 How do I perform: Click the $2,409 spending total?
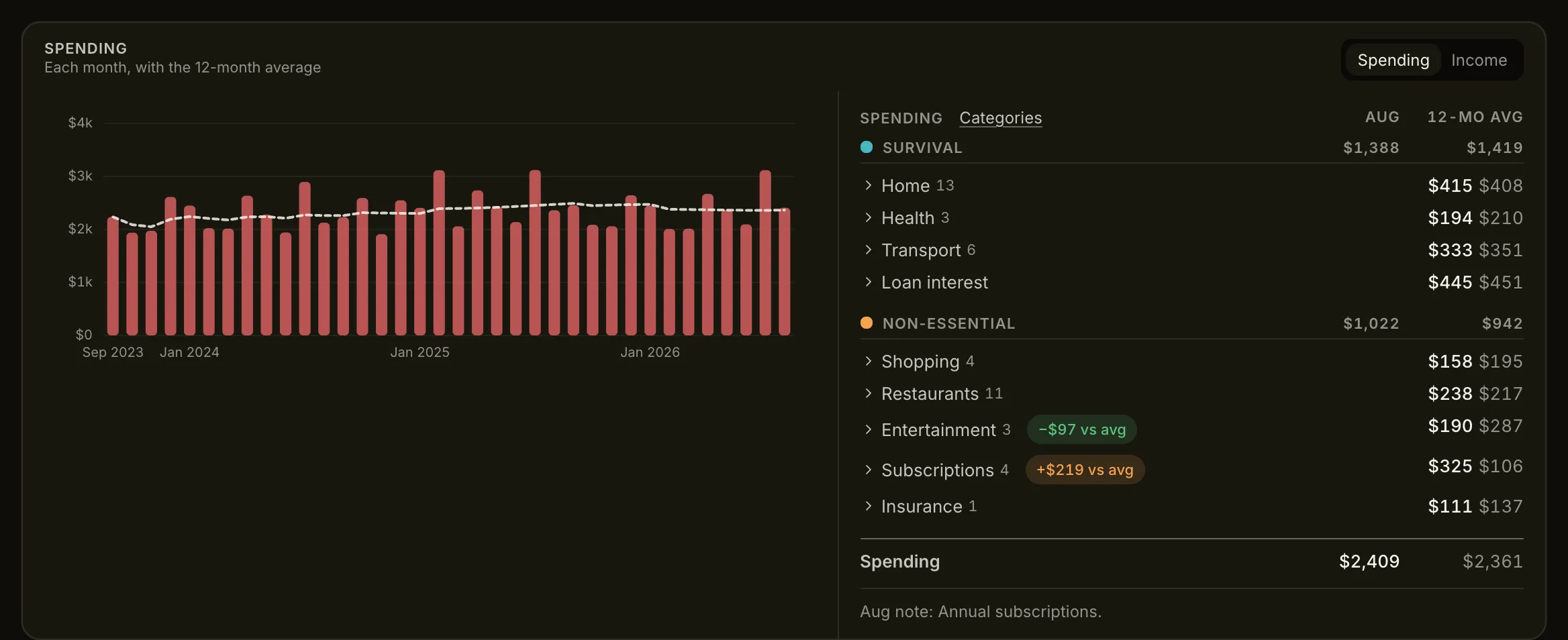point(1369,562)
